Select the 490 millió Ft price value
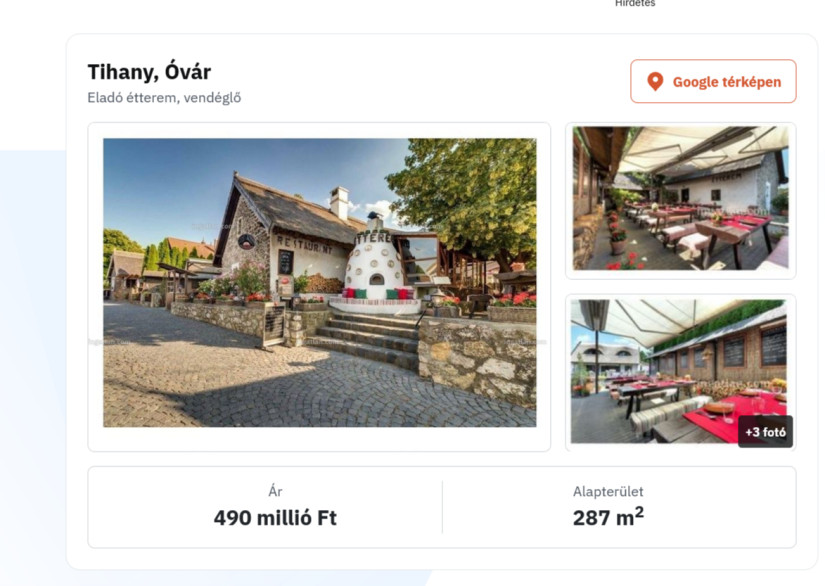825x586 pixels. click(275, 518)
